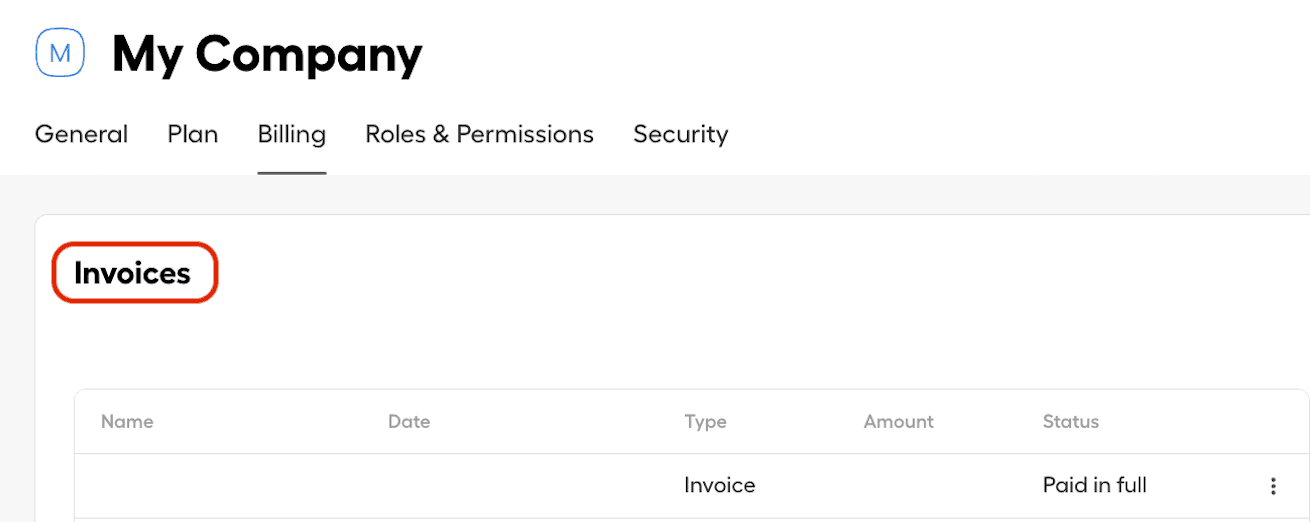This screenshot has height=522, width=1310.
Task: Click the M company avatar icon
Action: click(x=60, y=53)
